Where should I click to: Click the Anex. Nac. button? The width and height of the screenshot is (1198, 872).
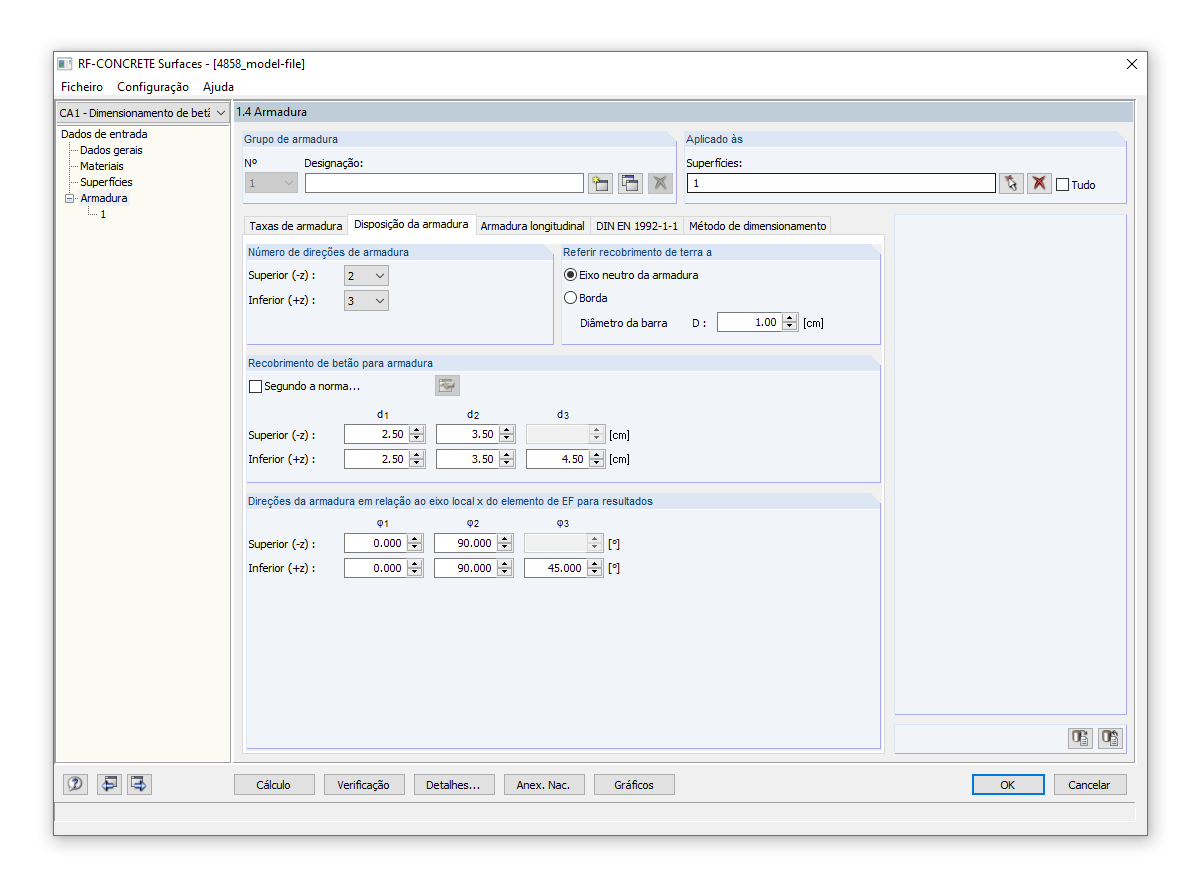pyautogui.click(x=543, y=785)
